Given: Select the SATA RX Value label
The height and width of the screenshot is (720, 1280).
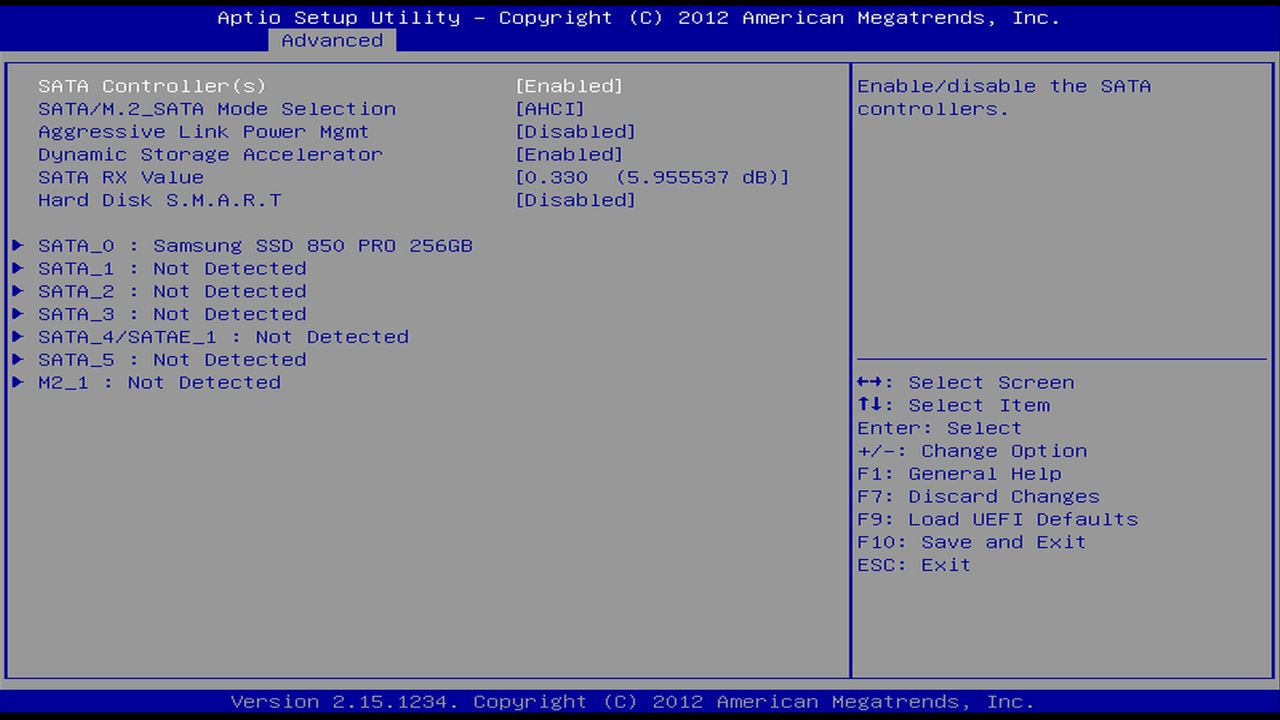Looking at the screenshot, I should click(x=121, y=177).
